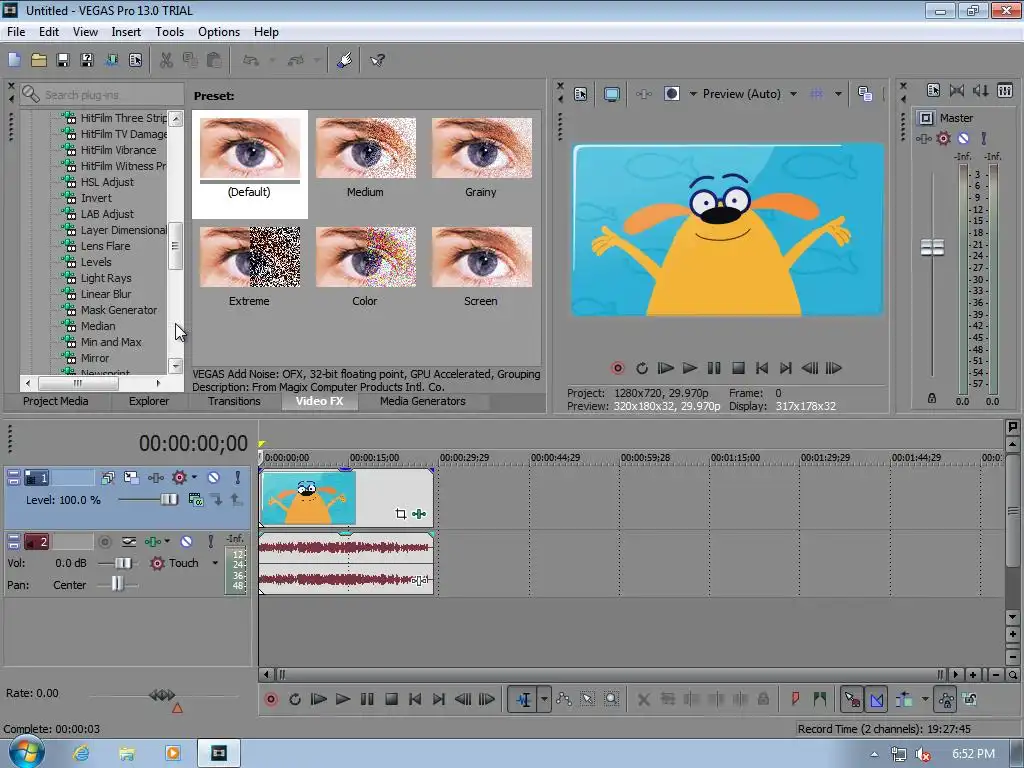The image size is (1024, 768).
Task: Select the Normal Edit tool in timeline toolbar
Action: click(x=523, y=699)
